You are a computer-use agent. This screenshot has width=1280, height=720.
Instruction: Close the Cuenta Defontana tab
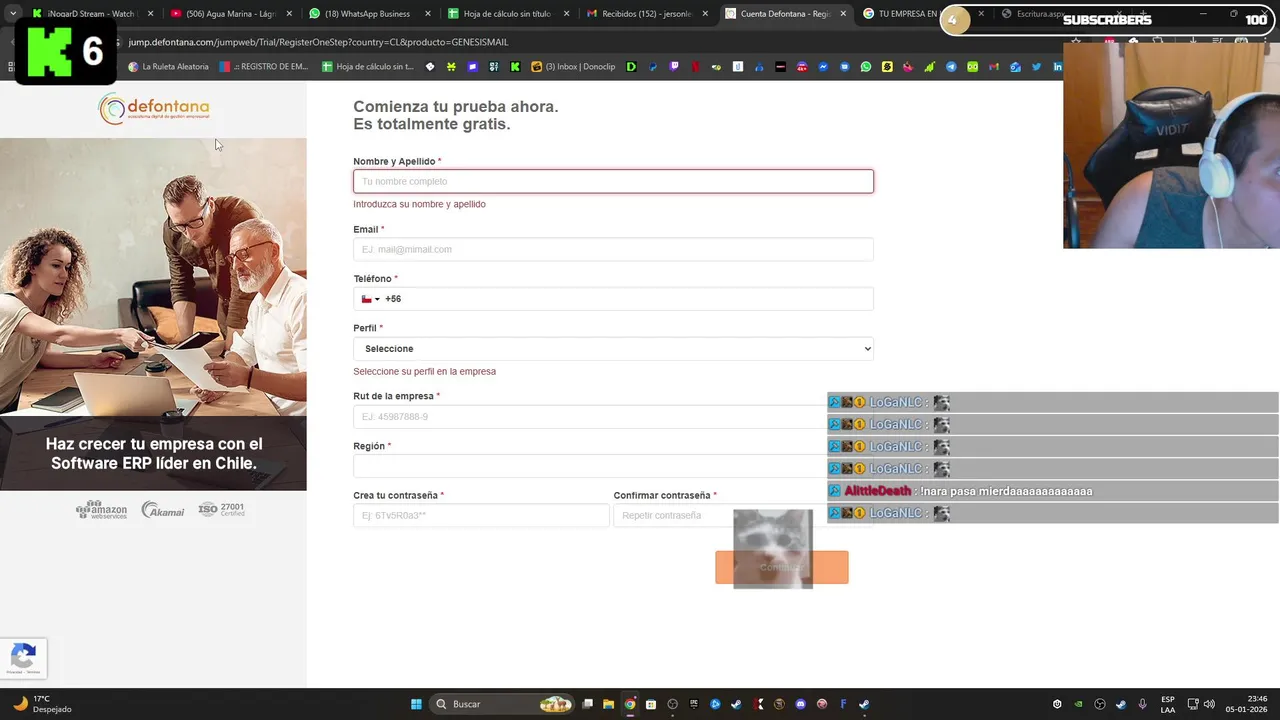[x=843, y=14]
